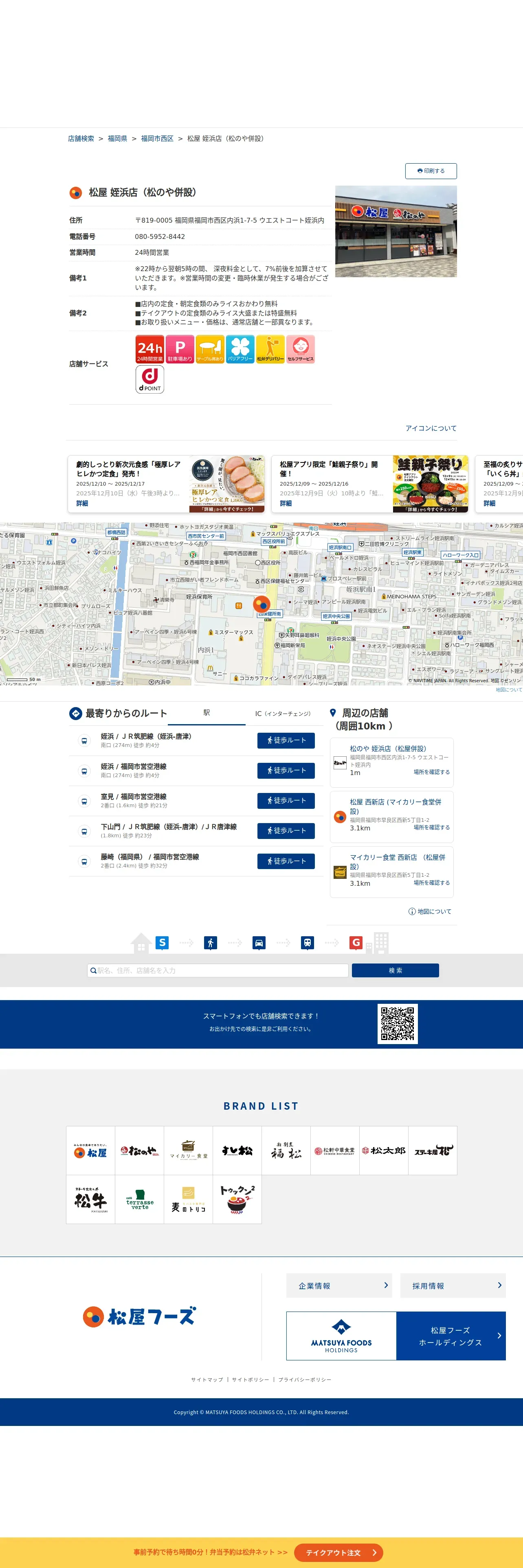Screen dimensions: 523x1568
Task: Open the terrasse verte brand logo
Action: point(139,1199)
